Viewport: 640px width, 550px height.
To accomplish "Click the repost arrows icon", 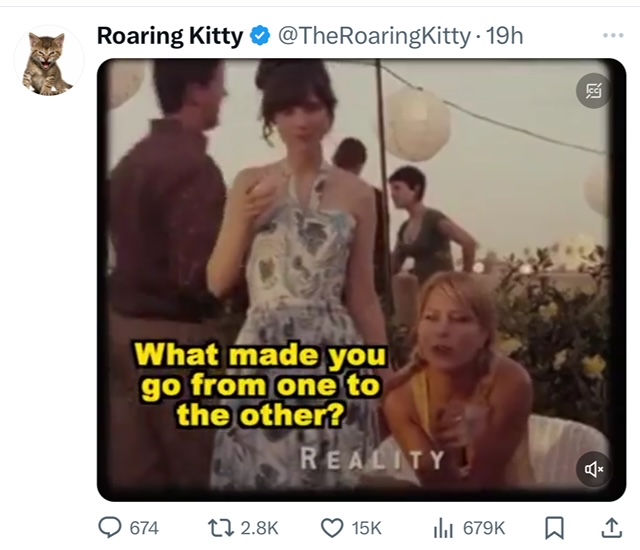I will coord(223,527).
